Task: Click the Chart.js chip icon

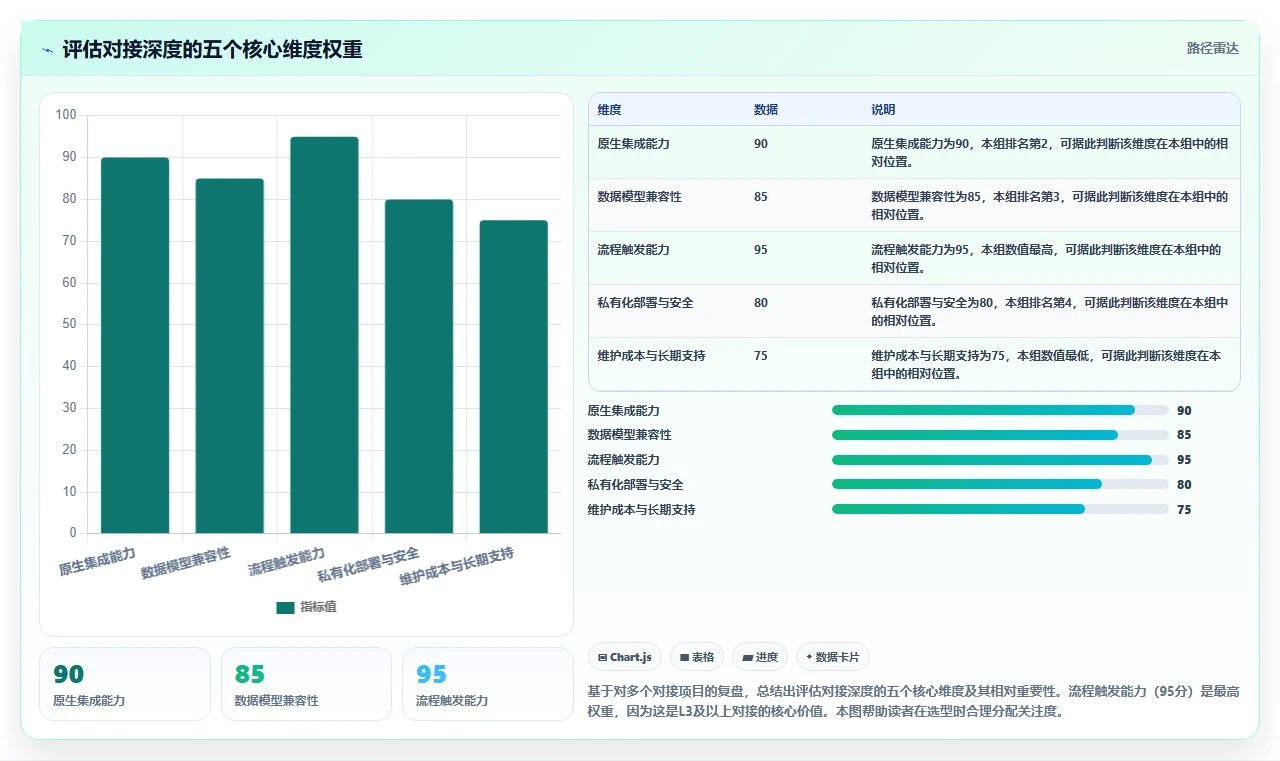Action: (603, 658)
